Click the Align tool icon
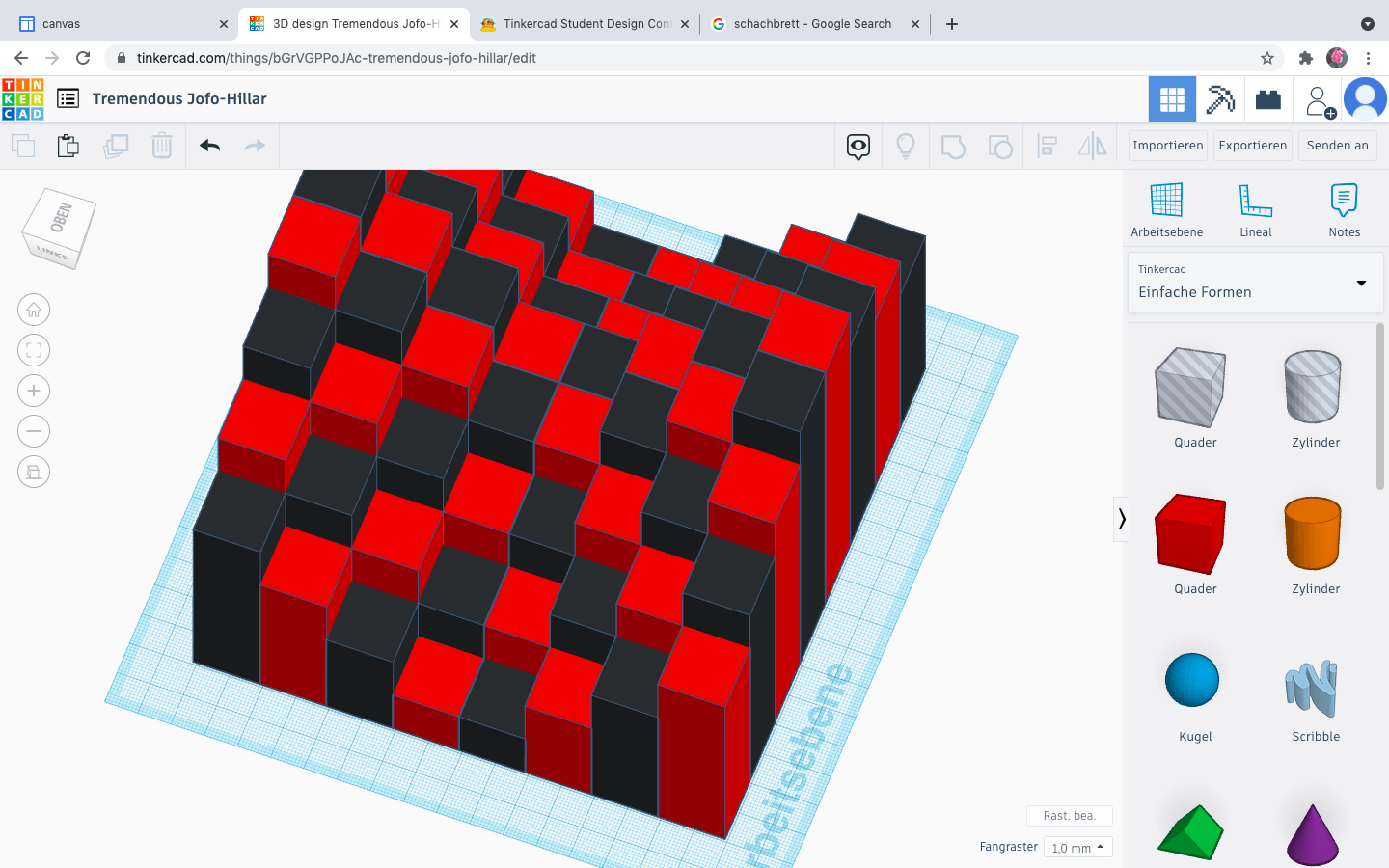Viewport: 1389px width, 868px height. tap(1047, 147)
